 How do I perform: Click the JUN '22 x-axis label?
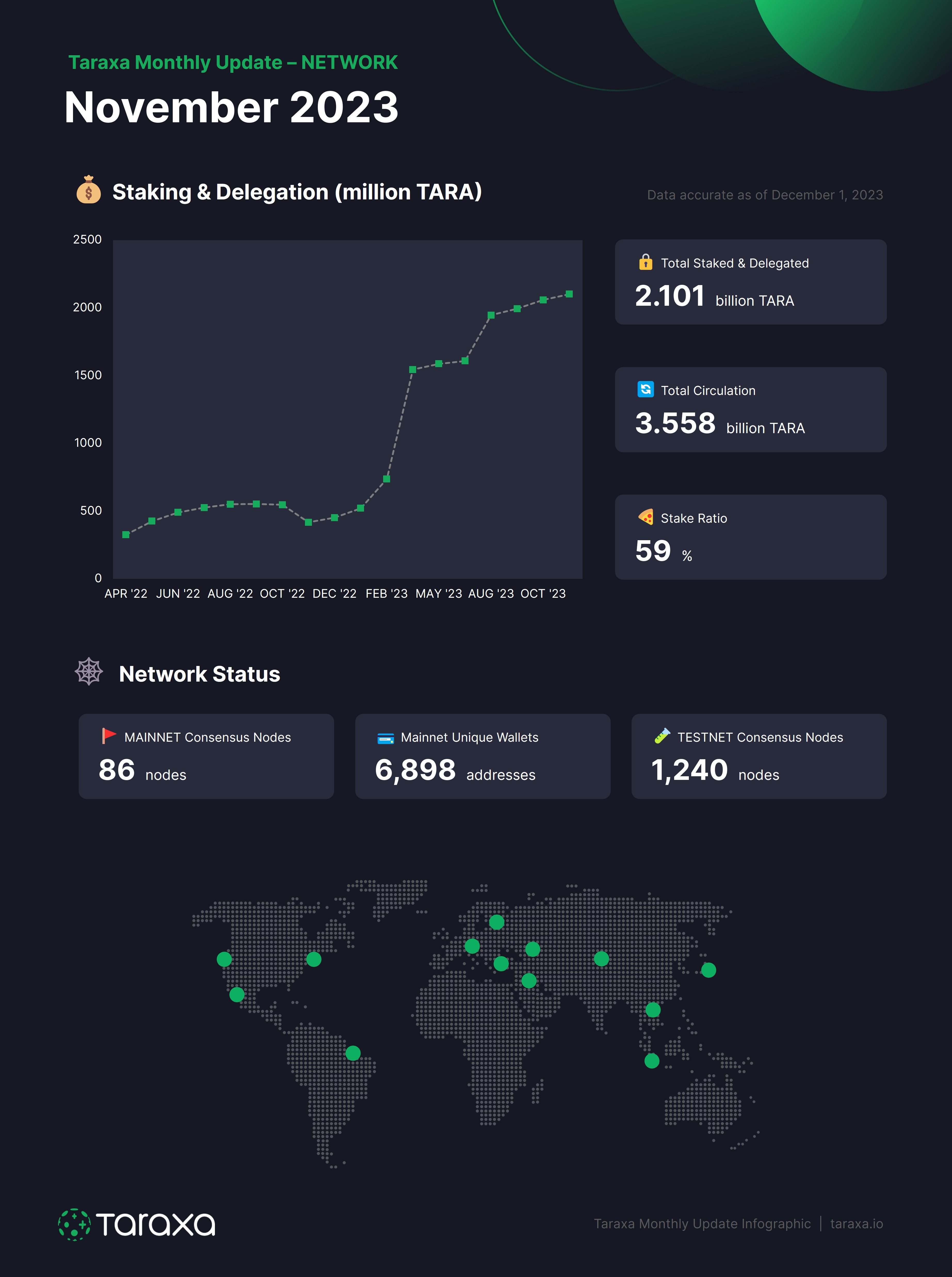(x=178, y=594)
